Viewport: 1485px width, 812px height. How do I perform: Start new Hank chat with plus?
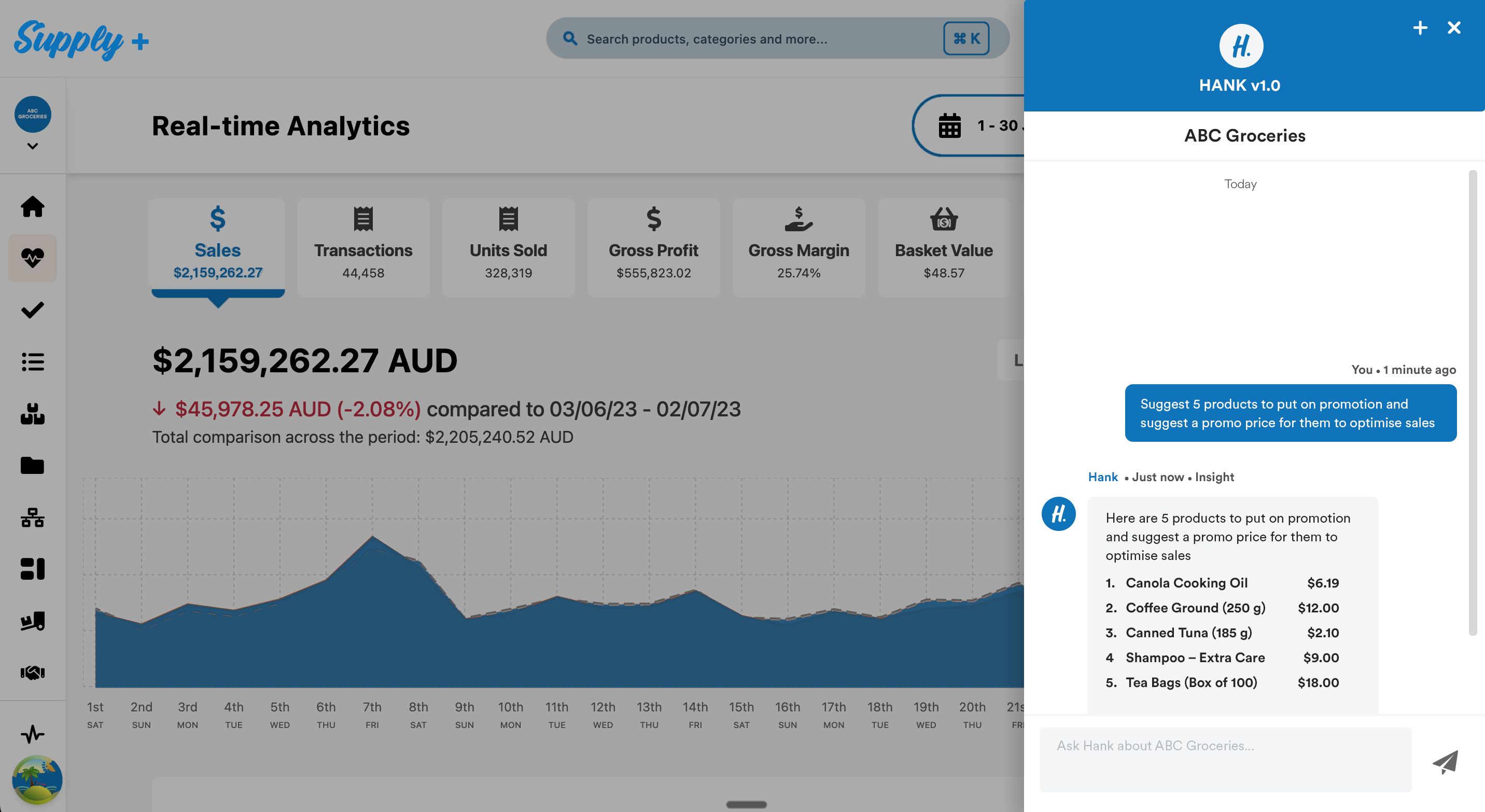point(1420,27)
